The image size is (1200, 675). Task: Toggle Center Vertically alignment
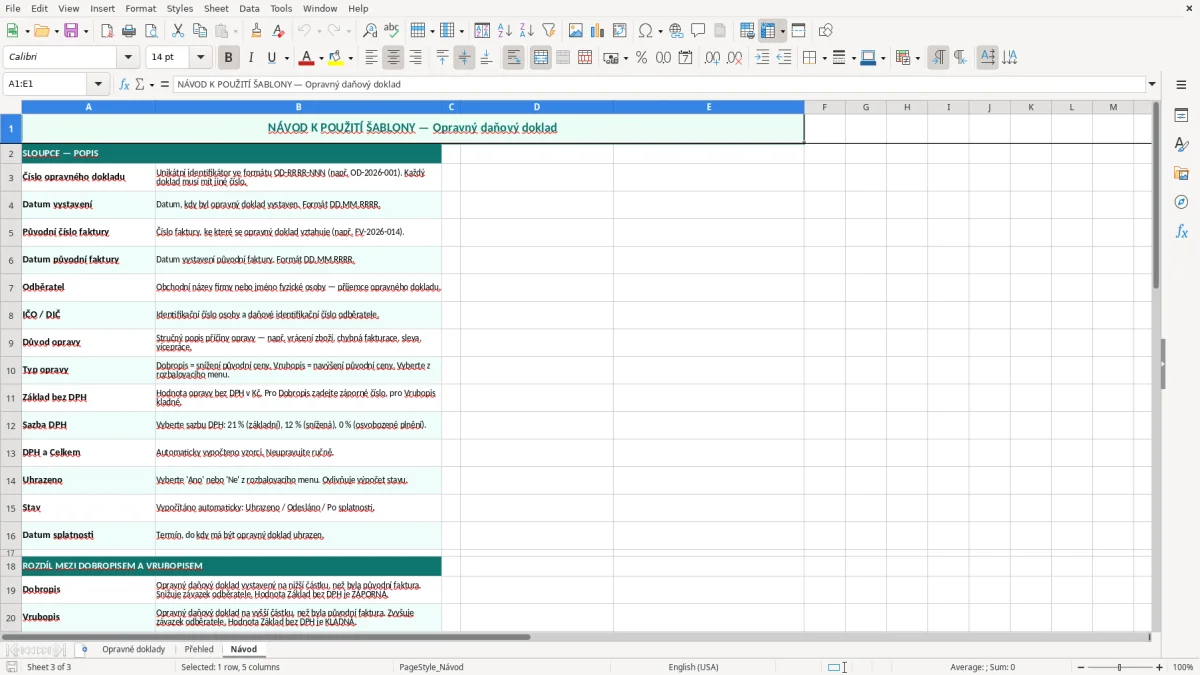click(x=464, y=58)
